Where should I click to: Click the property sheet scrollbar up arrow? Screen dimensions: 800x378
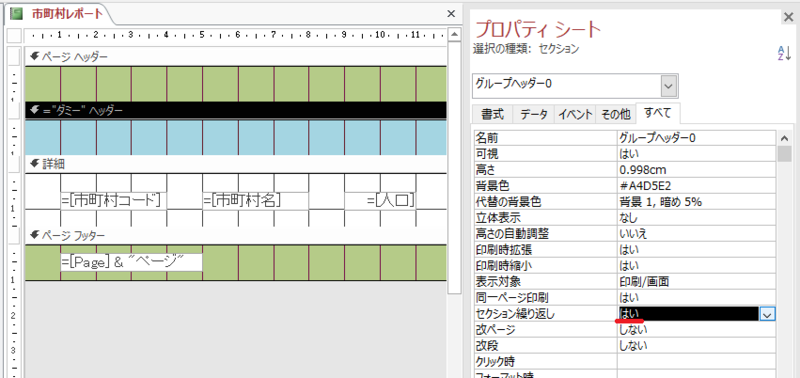pos(785,138)
